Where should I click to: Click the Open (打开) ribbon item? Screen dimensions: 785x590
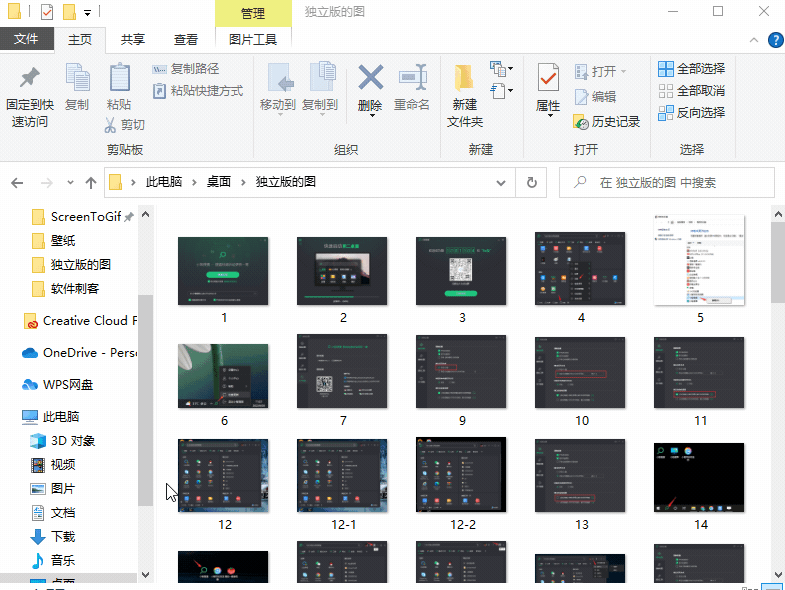[601, 72]
